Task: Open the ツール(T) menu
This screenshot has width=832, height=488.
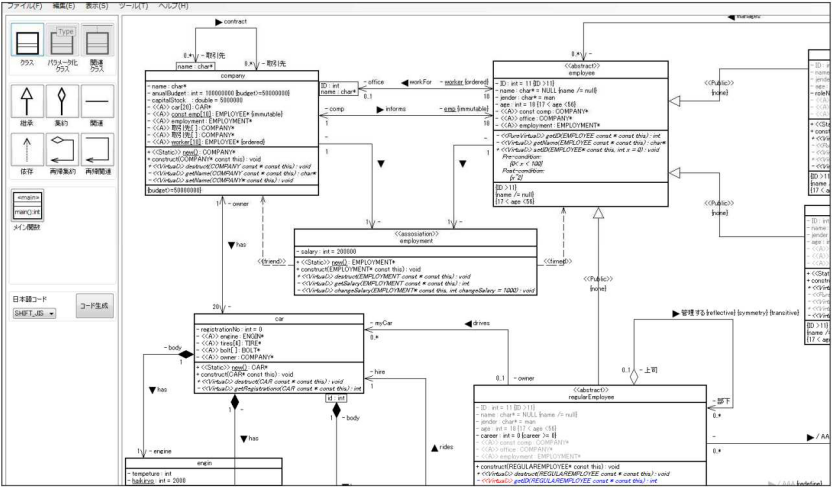Action: (x=133, y=6)
